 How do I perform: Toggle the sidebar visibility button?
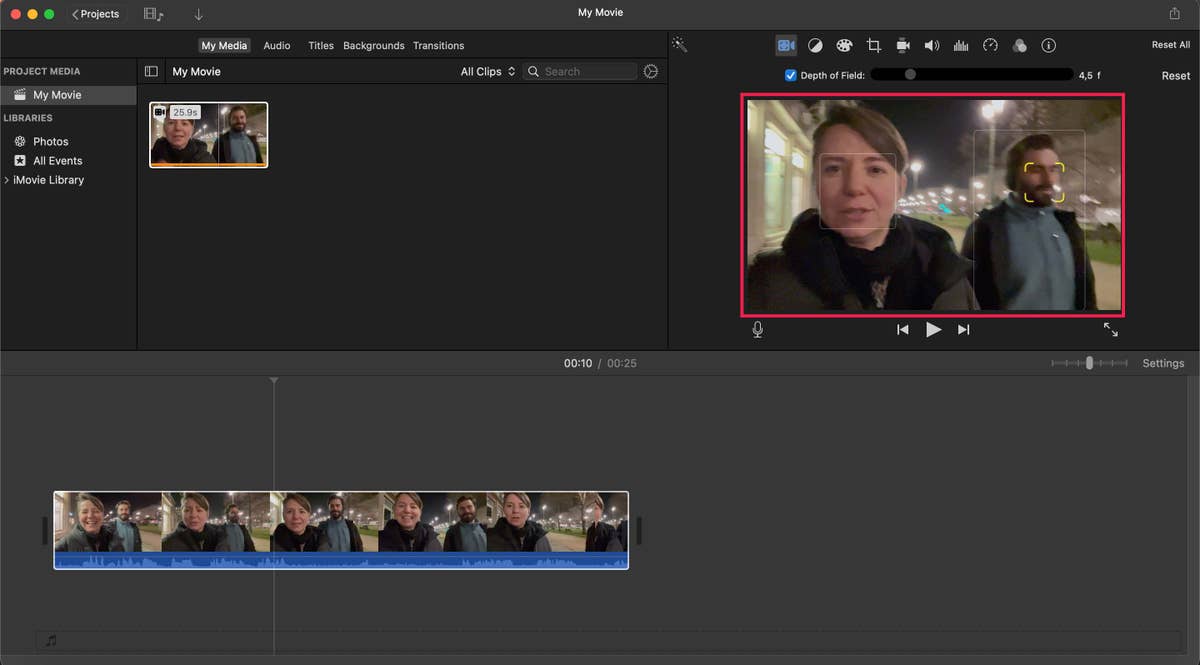(151, 72)
